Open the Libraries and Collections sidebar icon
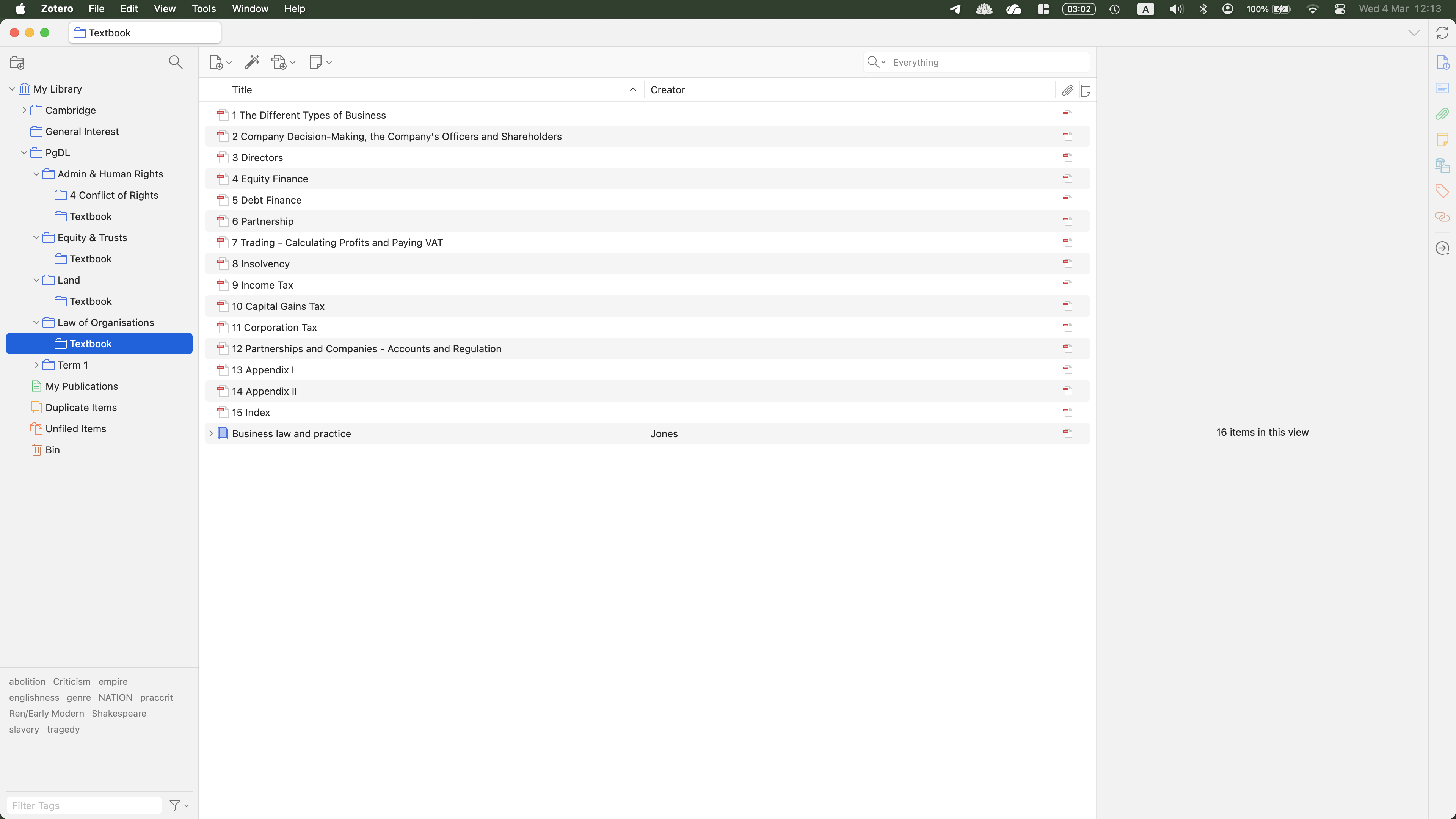Image resolution: width=1456 pixels, height=819 pixels. 1442,165
